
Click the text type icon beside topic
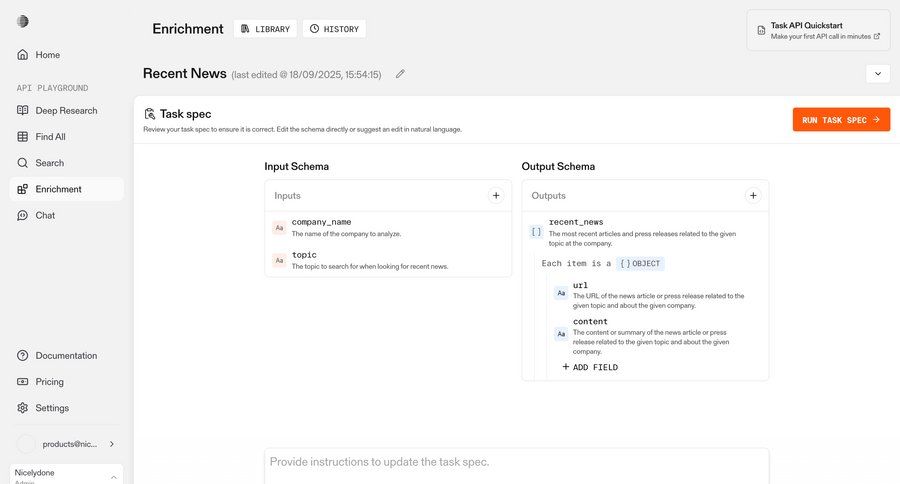point(280,261)
